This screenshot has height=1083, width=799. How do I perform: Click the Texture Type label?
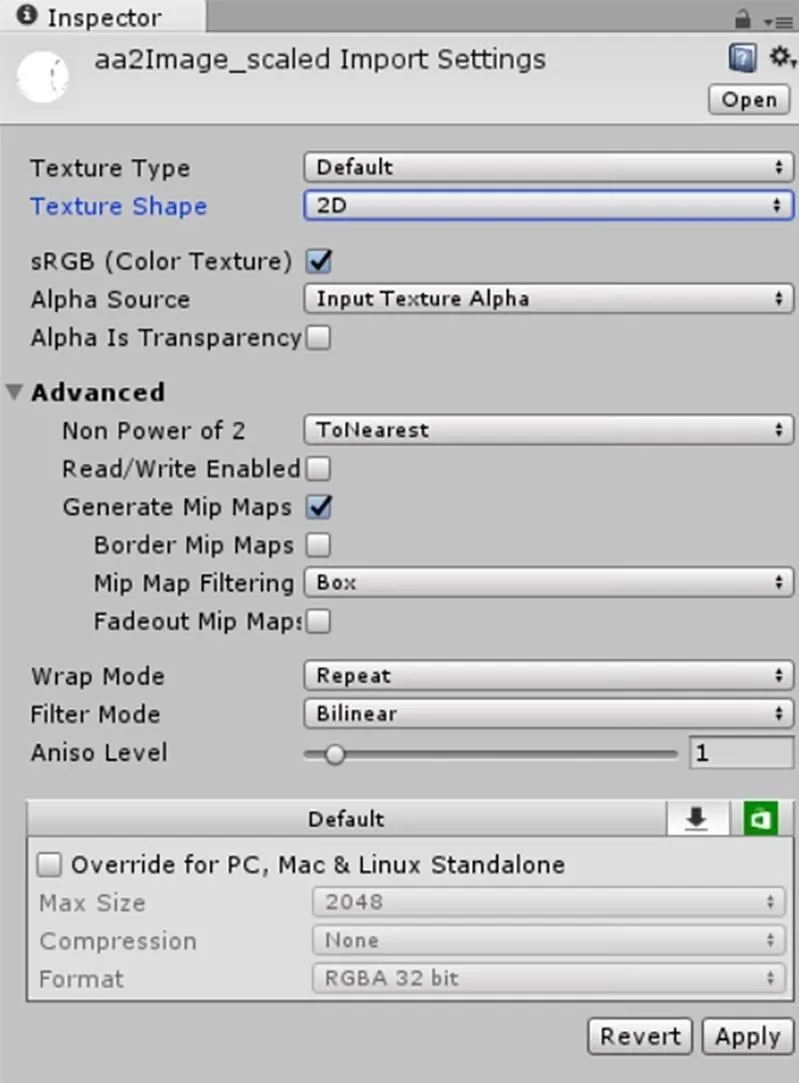[x=110, y=168]
